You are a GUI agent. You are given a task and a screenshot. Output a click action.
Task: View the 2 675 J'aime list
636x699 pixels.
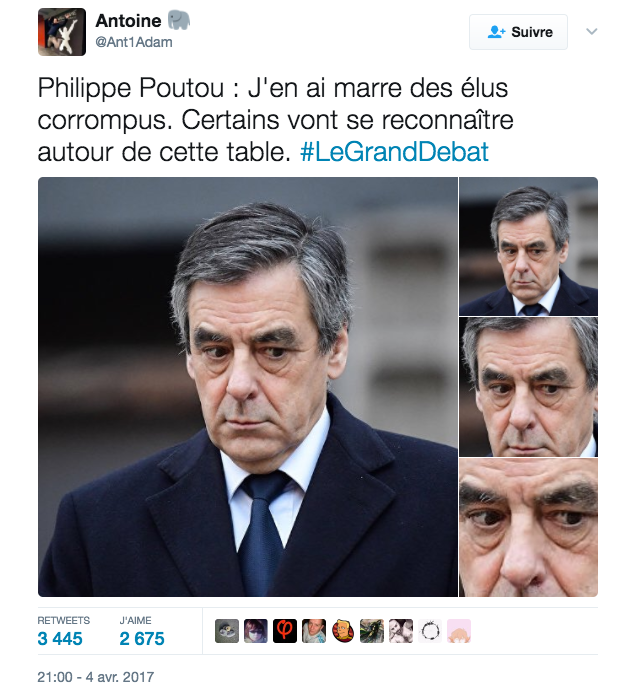(142, 639)
